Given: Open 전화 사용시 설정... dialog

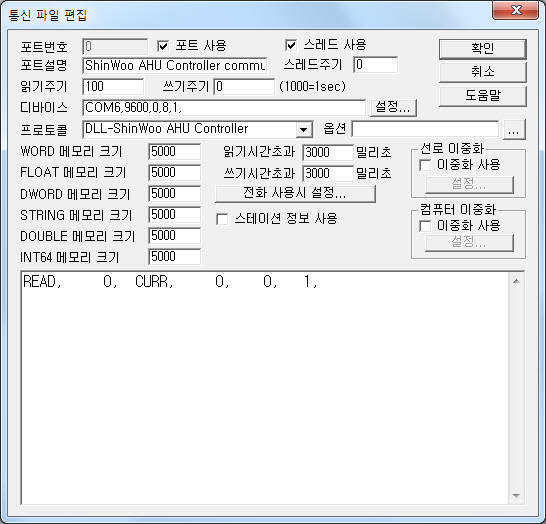Looking at the screenshot, I should click(x=295, y=193).
